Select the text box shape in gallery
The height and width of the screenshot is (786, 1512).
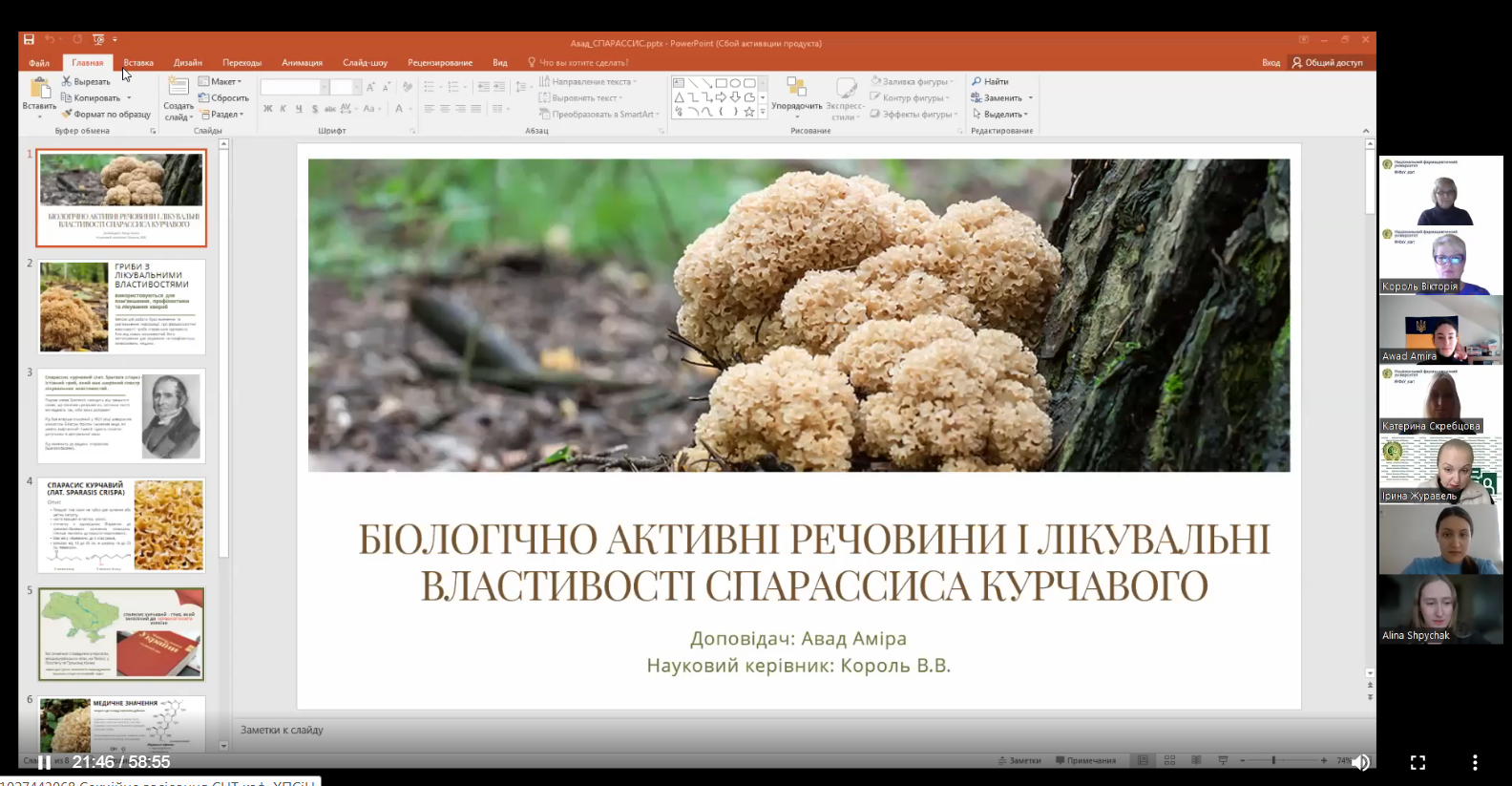pos(679,83)
